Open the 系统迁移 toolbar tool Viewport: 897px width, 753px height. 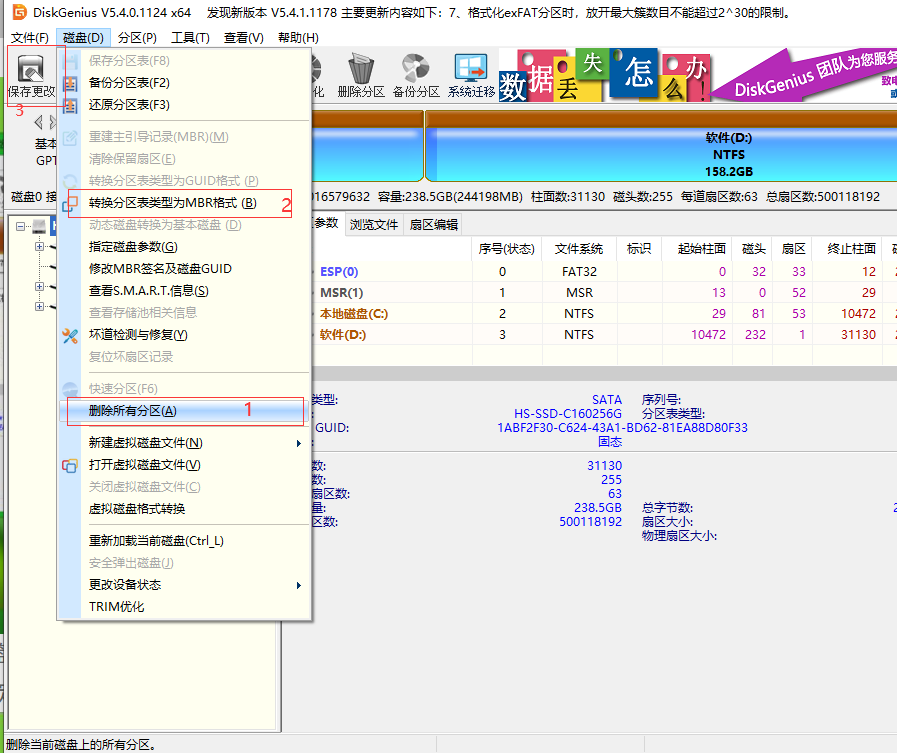471,73
